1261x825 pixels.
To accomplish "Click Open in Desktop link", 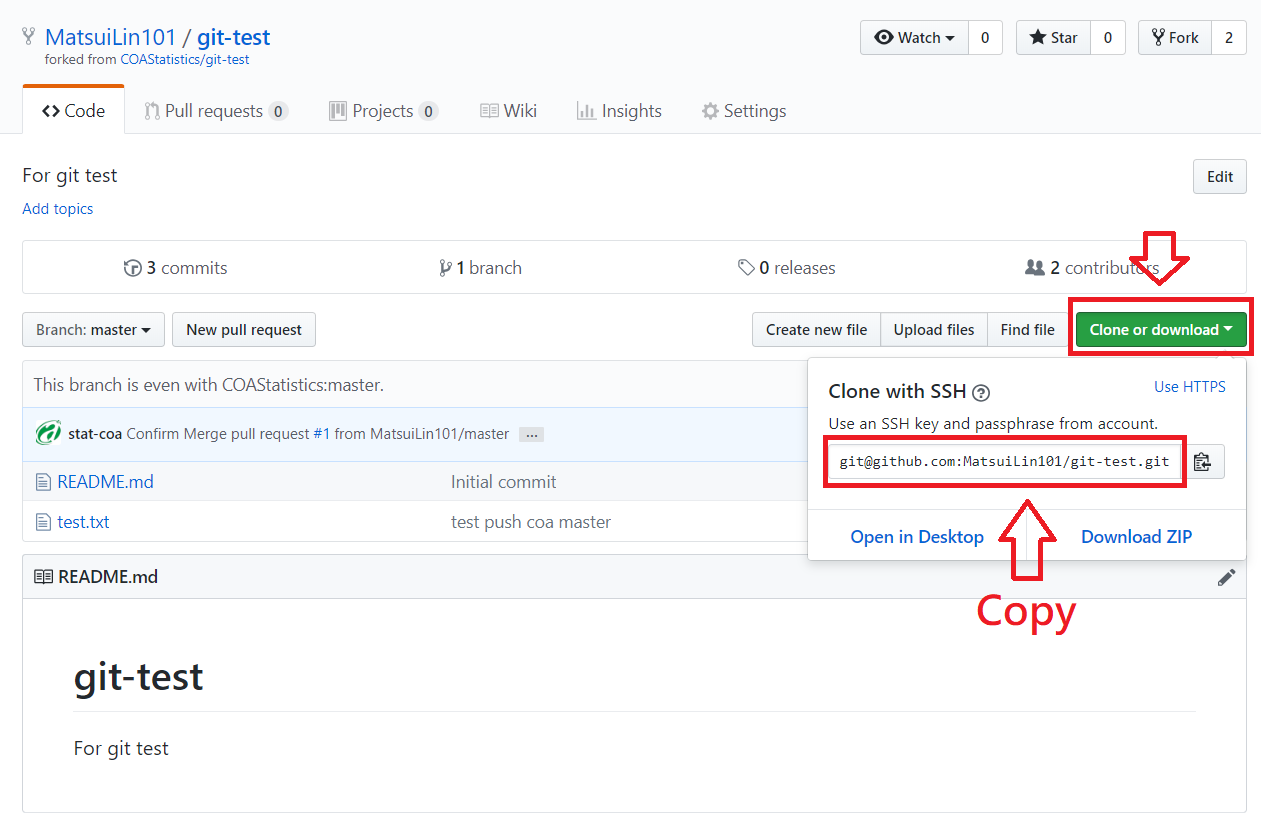I will 917,537.
